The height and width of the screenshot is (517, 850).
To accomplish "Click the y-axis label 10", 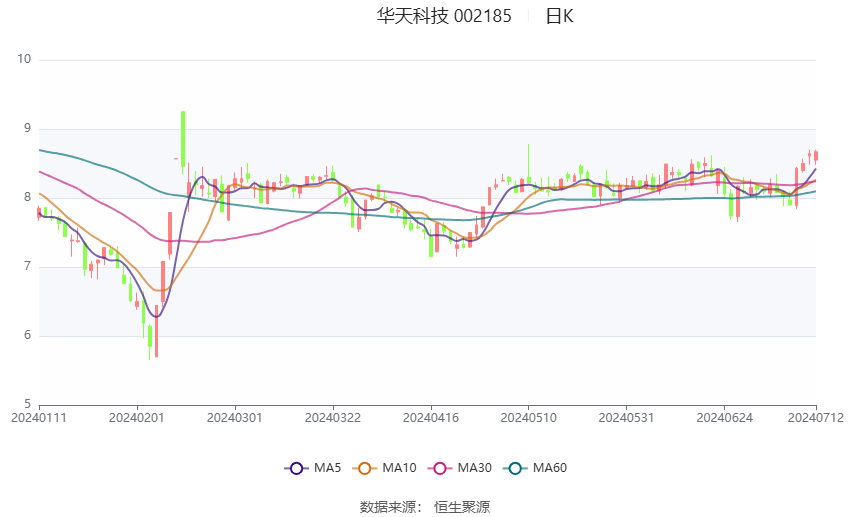I will click(24, 59).
